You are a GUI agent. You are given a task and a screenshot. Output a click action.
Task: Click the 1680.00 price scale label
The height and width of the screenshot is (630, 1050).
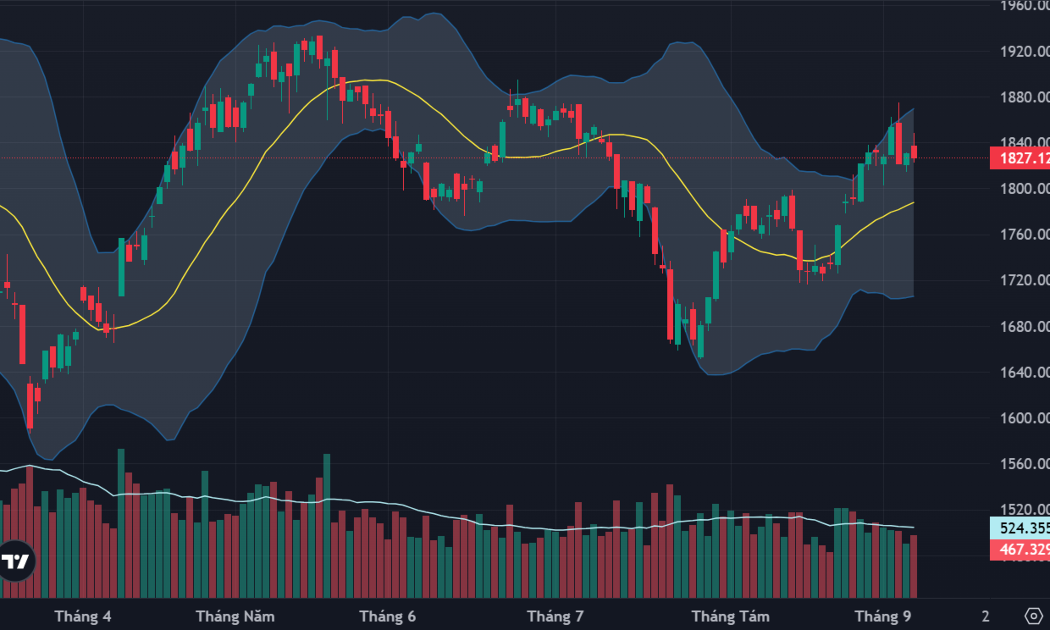pos(1025,327)
